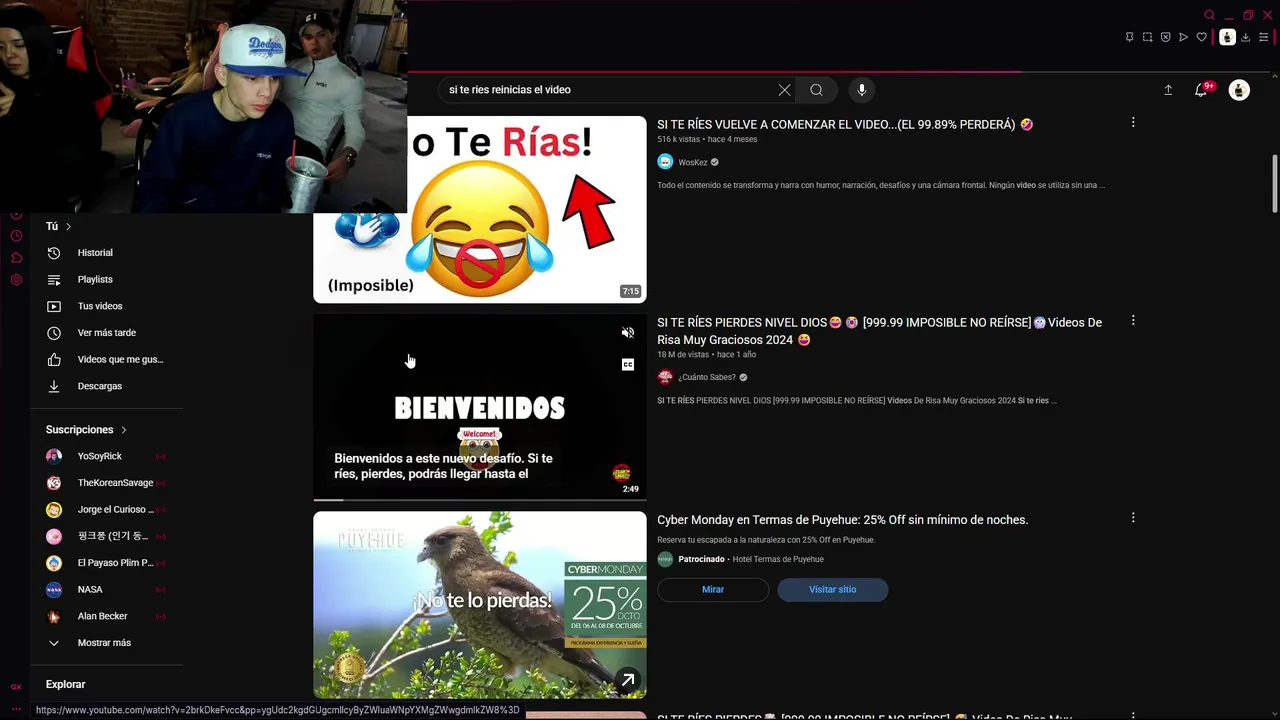This screenshot has width=1280, height=720.
Task: Open SI TE RÍES PIERDES NIVEL DIOS title
Action: (x=880, y=331)
